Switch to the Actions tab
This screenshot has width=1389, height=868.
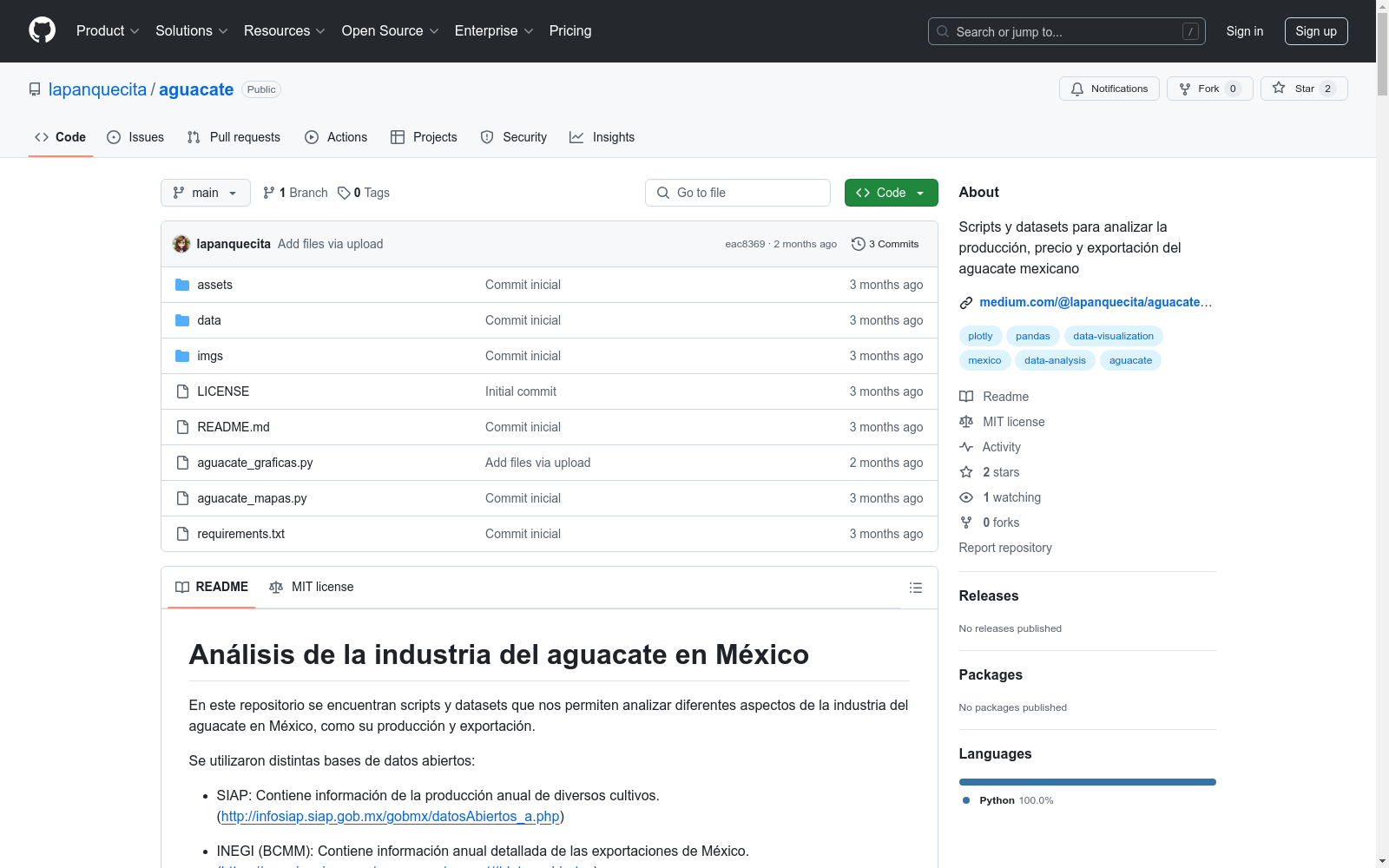(x=336, y=137)
